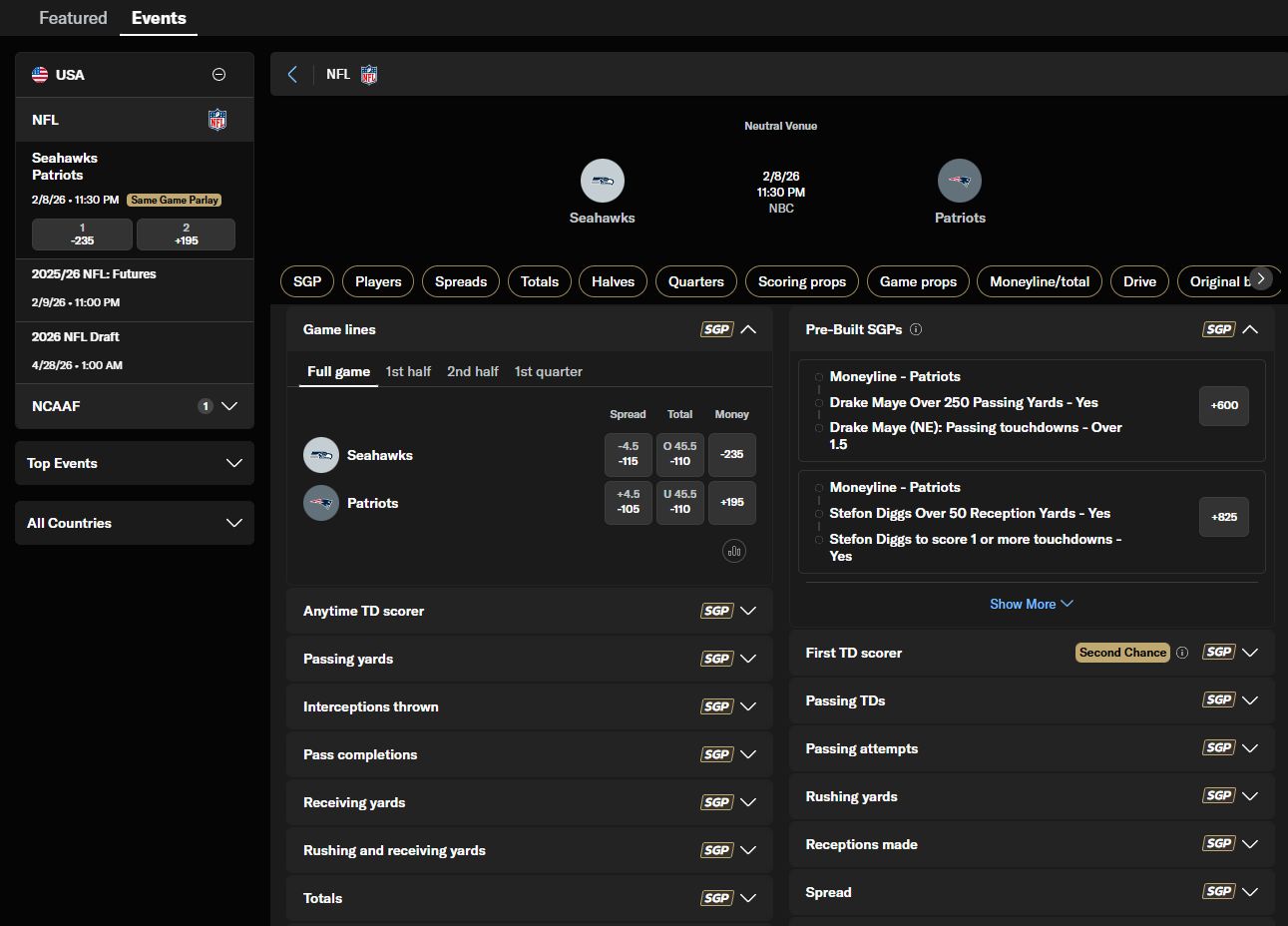This screenshot has height=926, width=1288.
Task: Select Seahawks -4.5 spread odds
Action: (x=629, y=454)
